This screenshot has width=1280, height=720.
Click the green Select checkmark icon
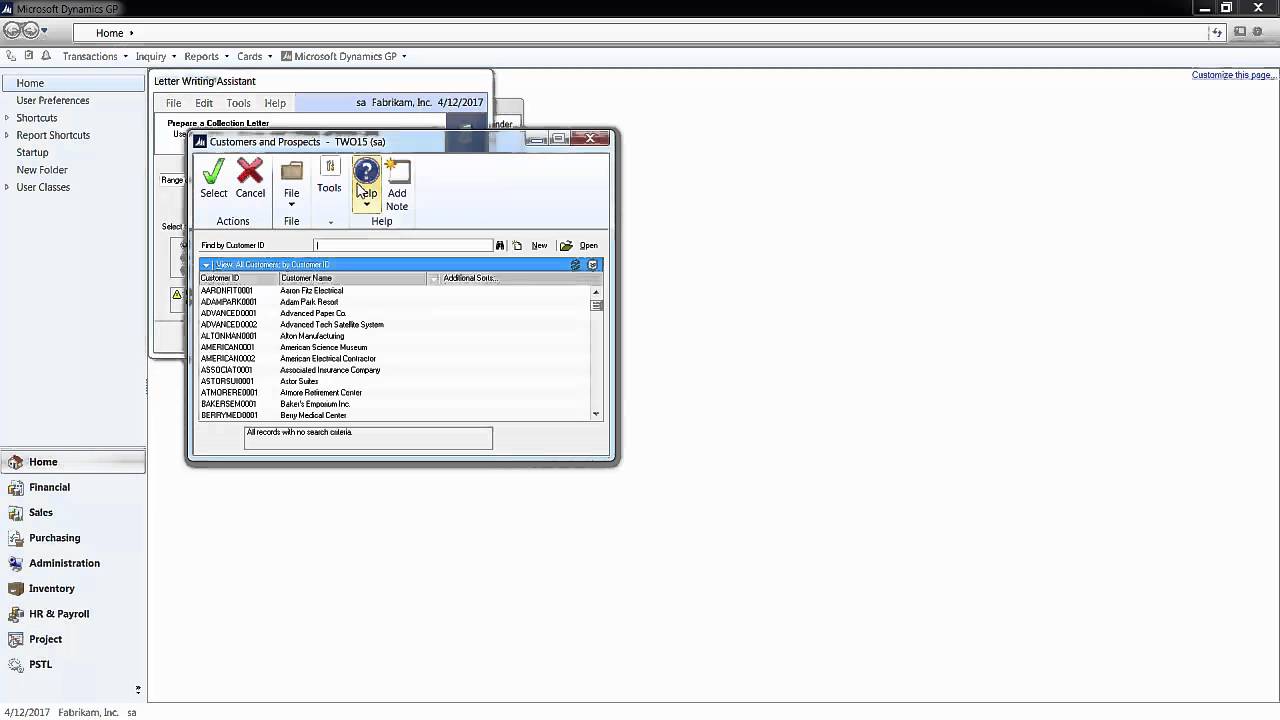click(213, 171)
